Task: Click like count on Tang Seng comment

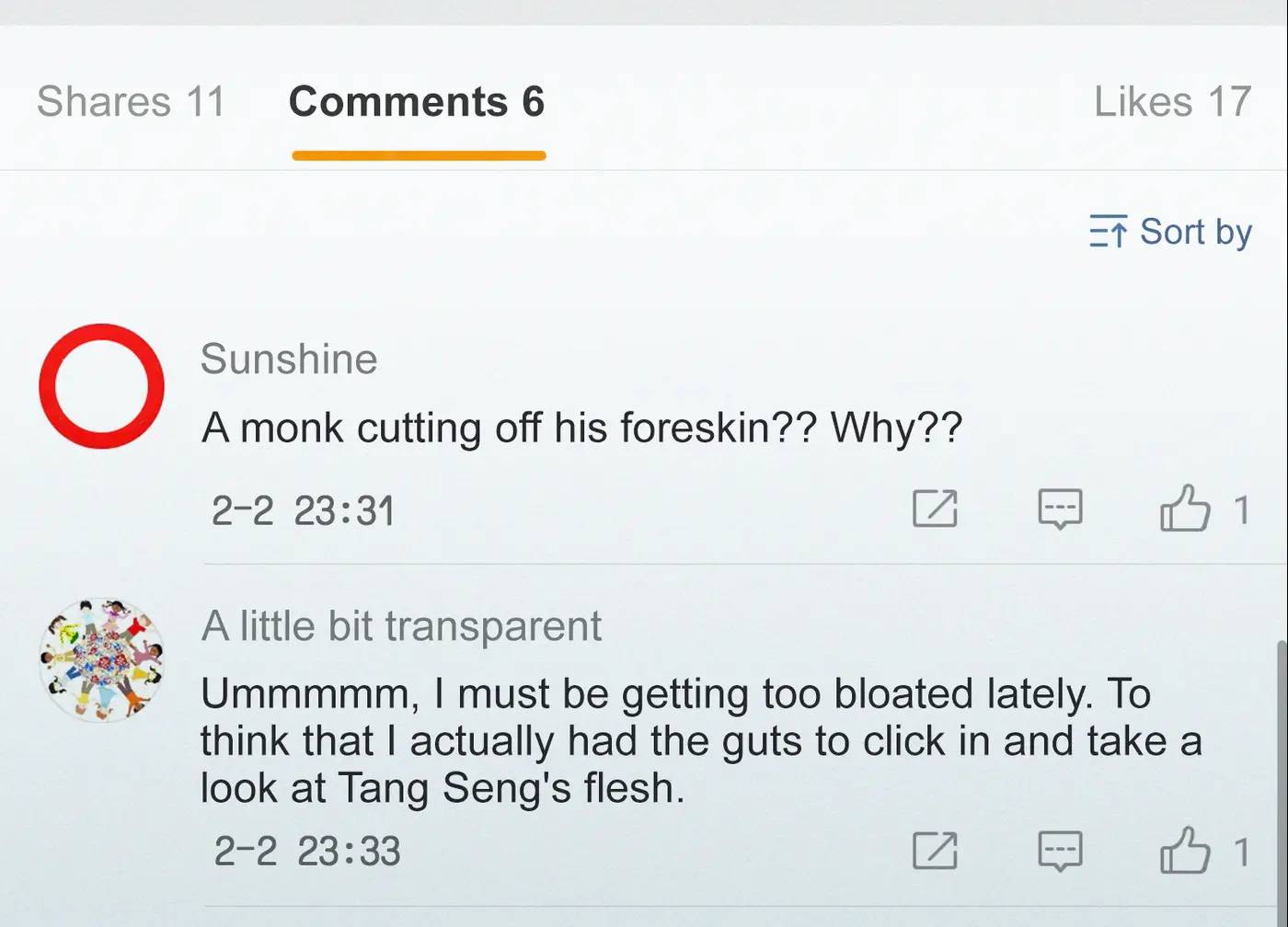Action: coord(1241,853)
